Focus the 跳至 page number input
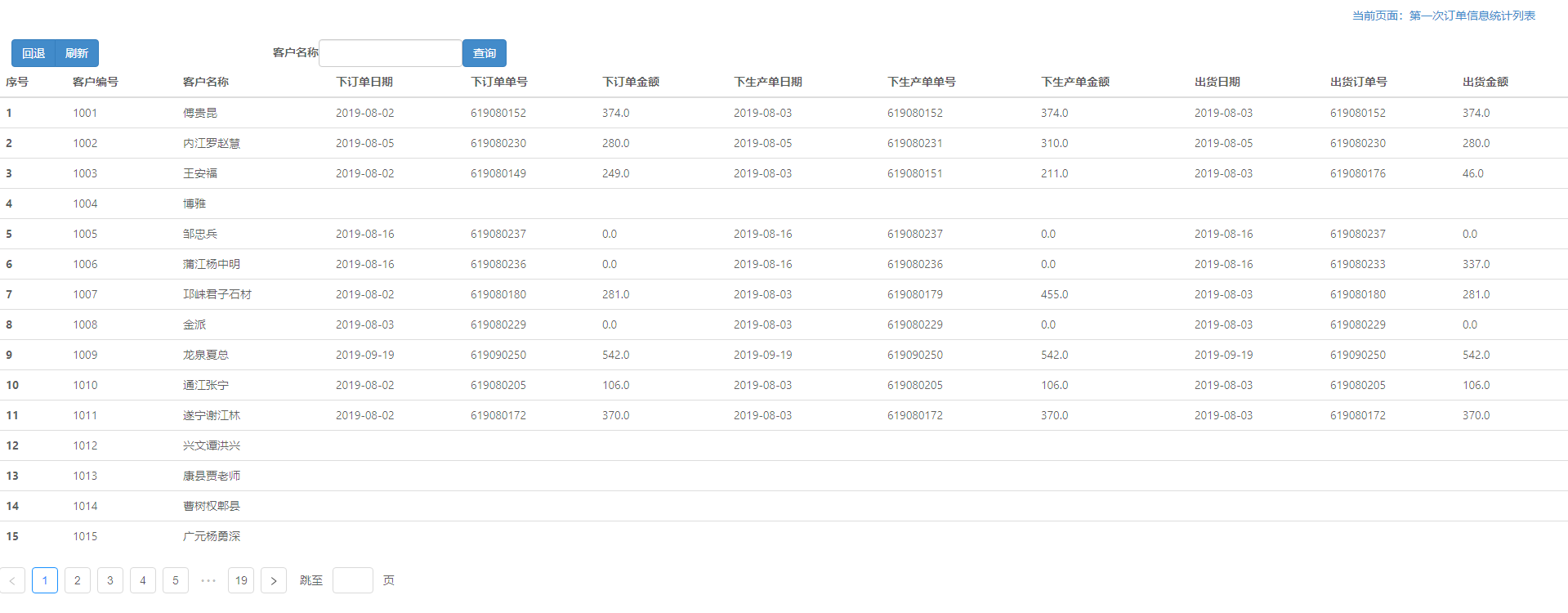Viewport: 1568px width, 613px height. pos(353,580)
